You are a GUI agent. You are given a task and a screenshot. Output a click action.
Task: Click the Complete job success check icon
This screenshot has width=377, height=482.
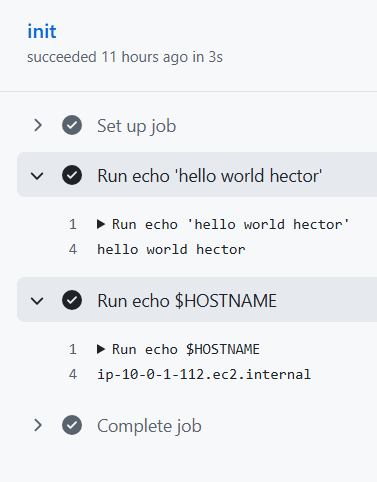pyautogui.click(x=72, y=425)
